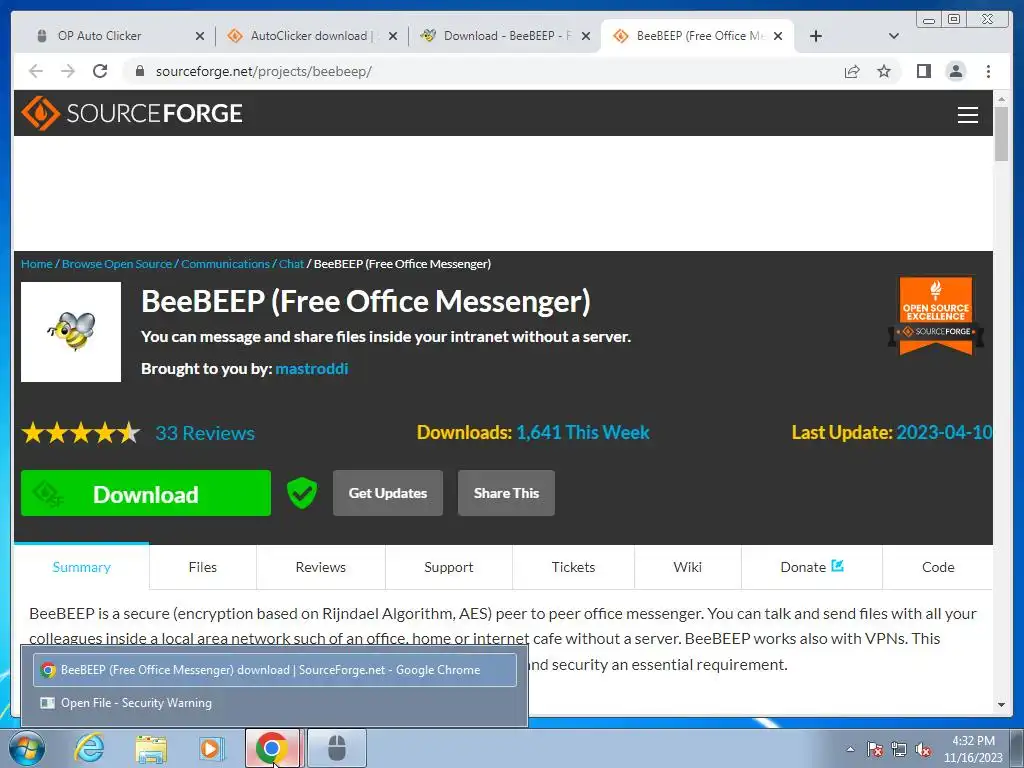Open the Chrome profile avatar

click(955, 71)
